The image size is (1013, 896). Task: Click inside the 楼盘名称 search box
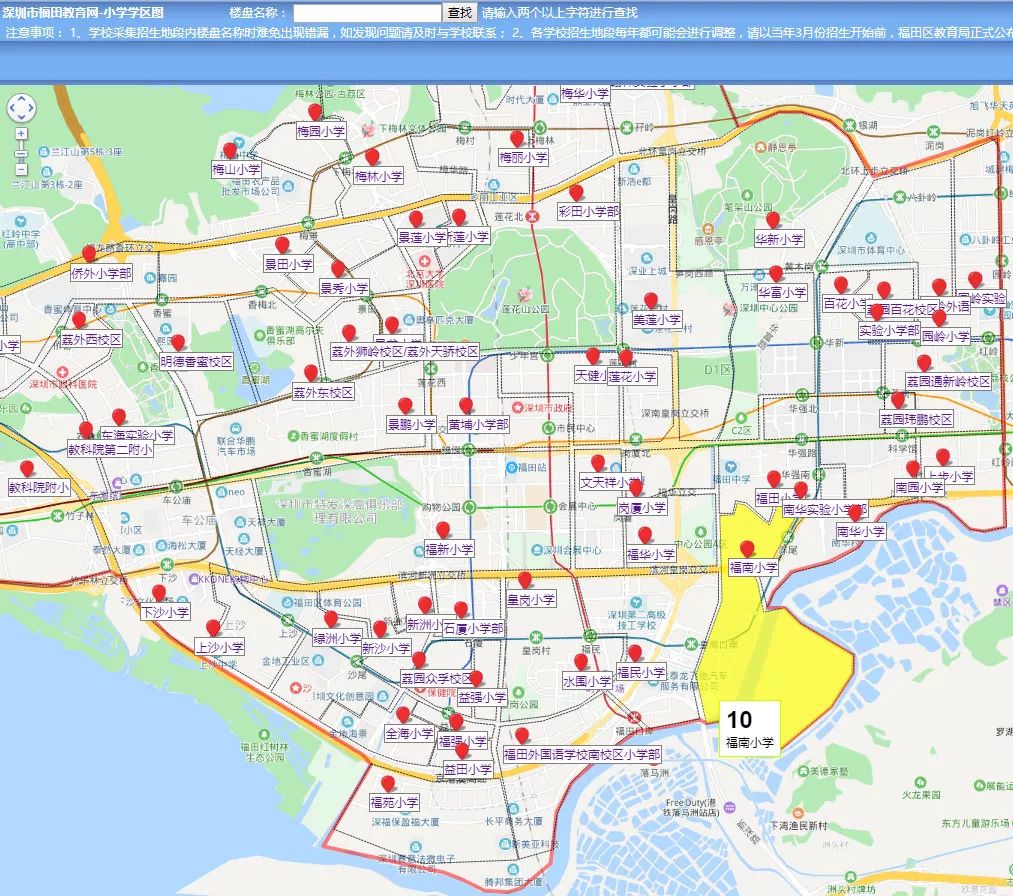click(x=369, y=14)
